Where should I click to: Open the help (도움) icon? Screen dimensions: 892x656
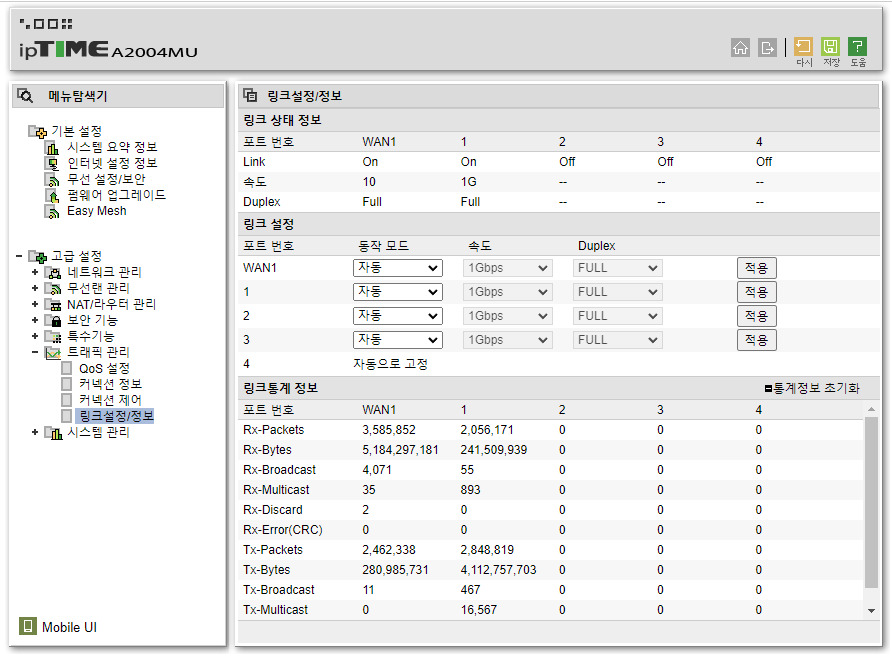tap(857, 47)
